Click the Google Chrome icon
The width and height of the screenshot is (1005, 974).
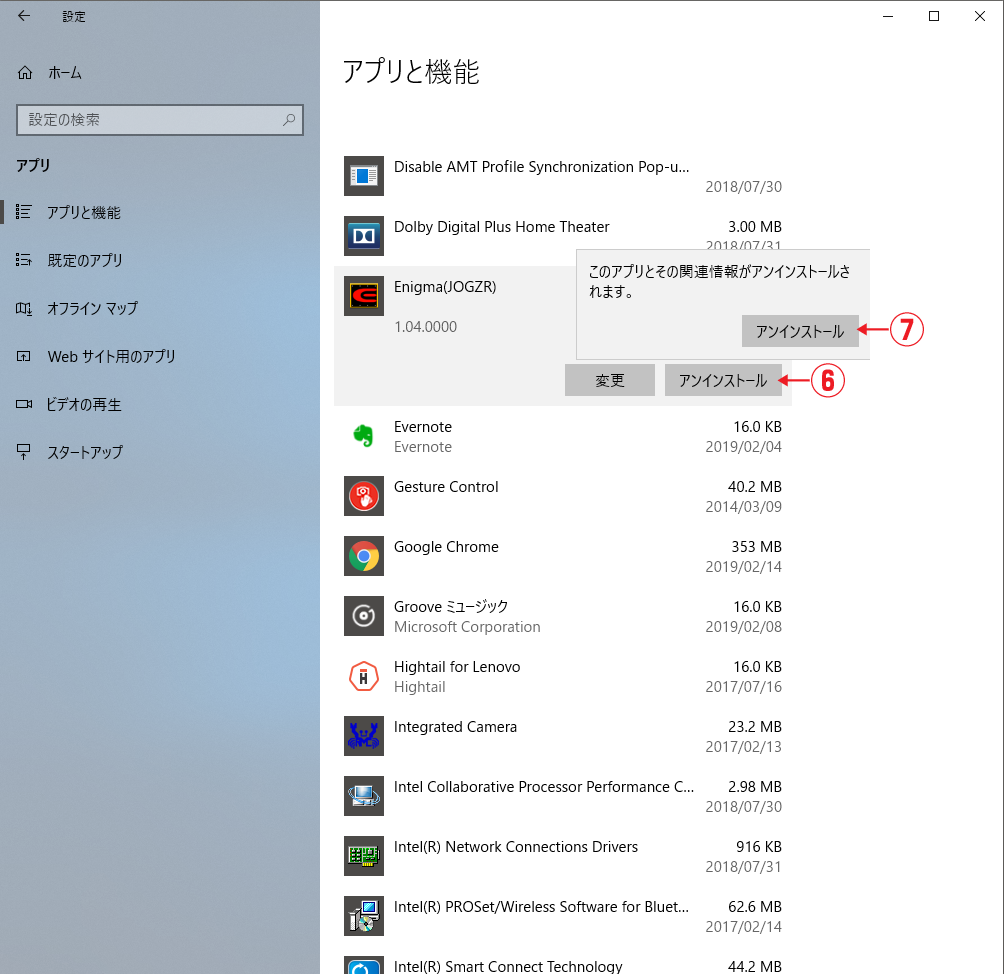363,556
